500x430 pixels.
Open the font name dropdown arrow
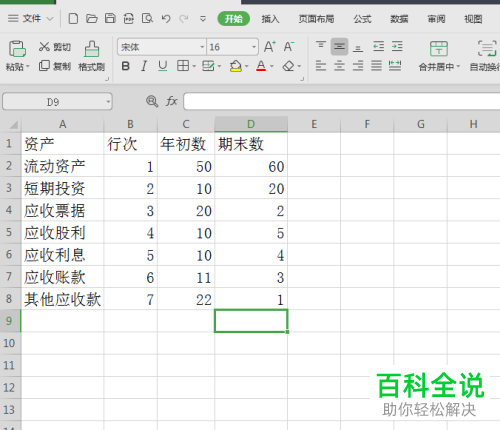click(202, 47)
